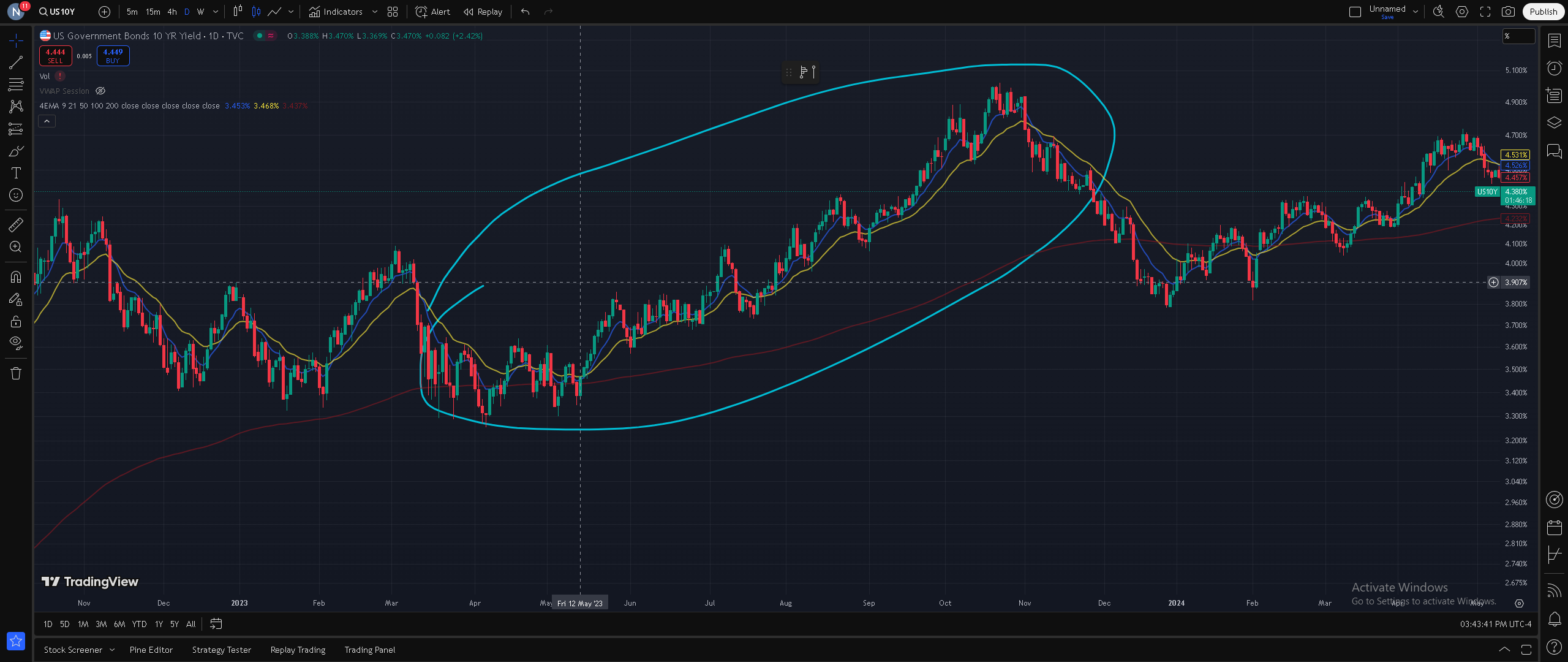Toggle the percent scale button
The width and height of the screenshot is (1568, 662).
[1518, 36]
